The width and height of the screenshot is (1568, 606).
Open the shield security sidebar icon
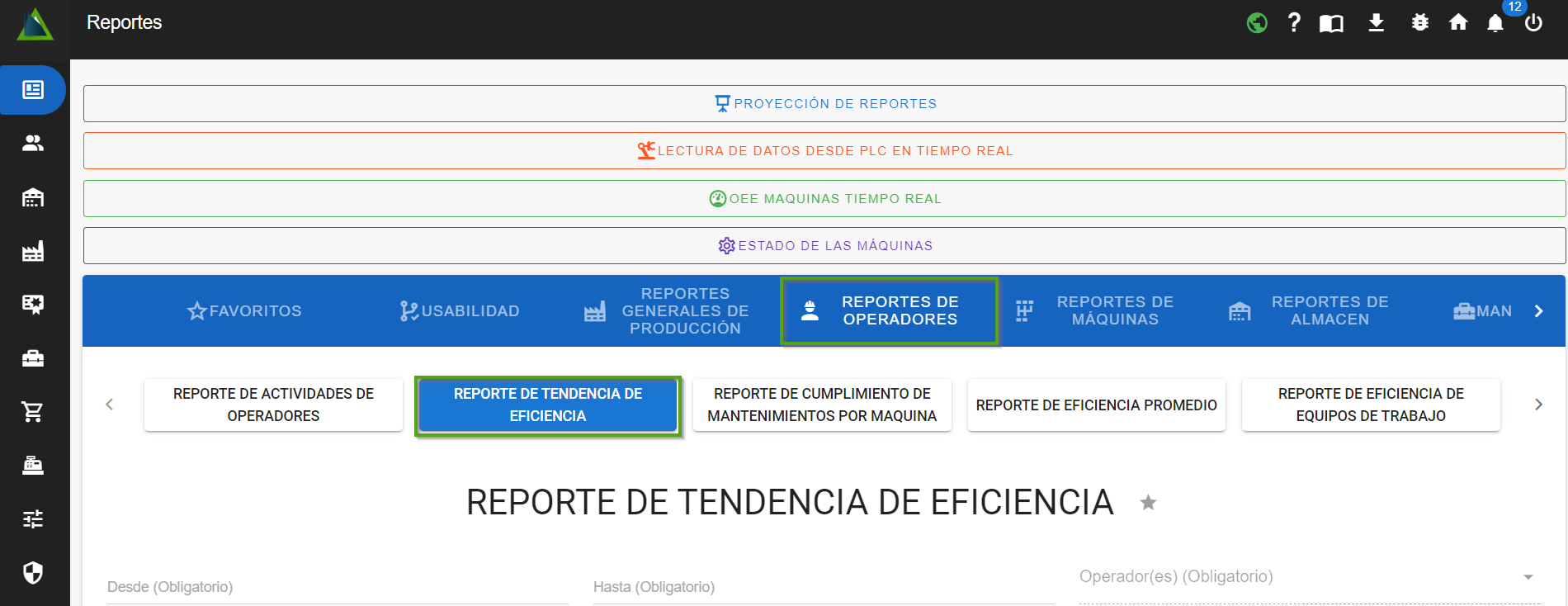33,572
